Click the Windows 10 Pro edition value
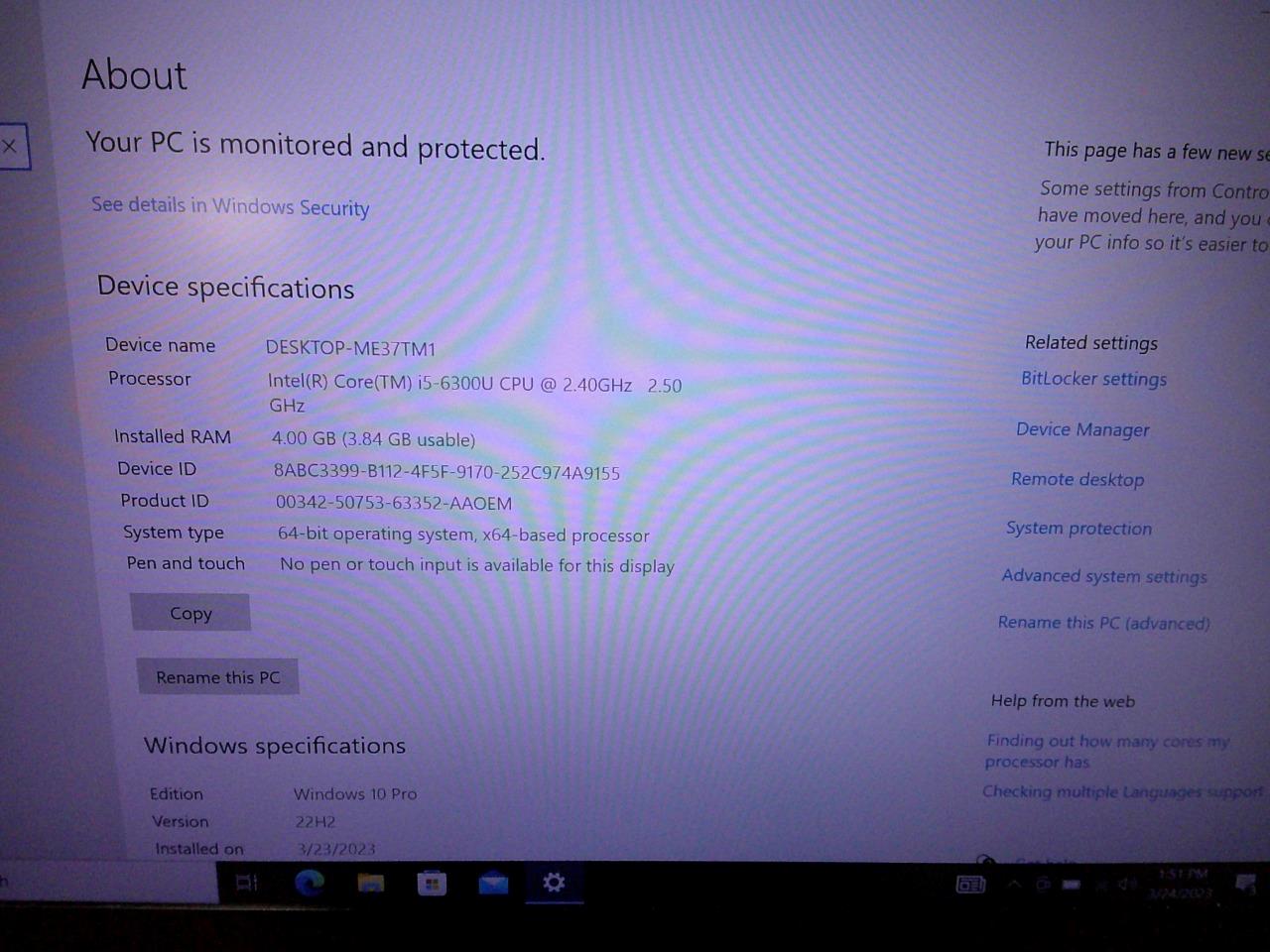 click(x=355, y=793)
